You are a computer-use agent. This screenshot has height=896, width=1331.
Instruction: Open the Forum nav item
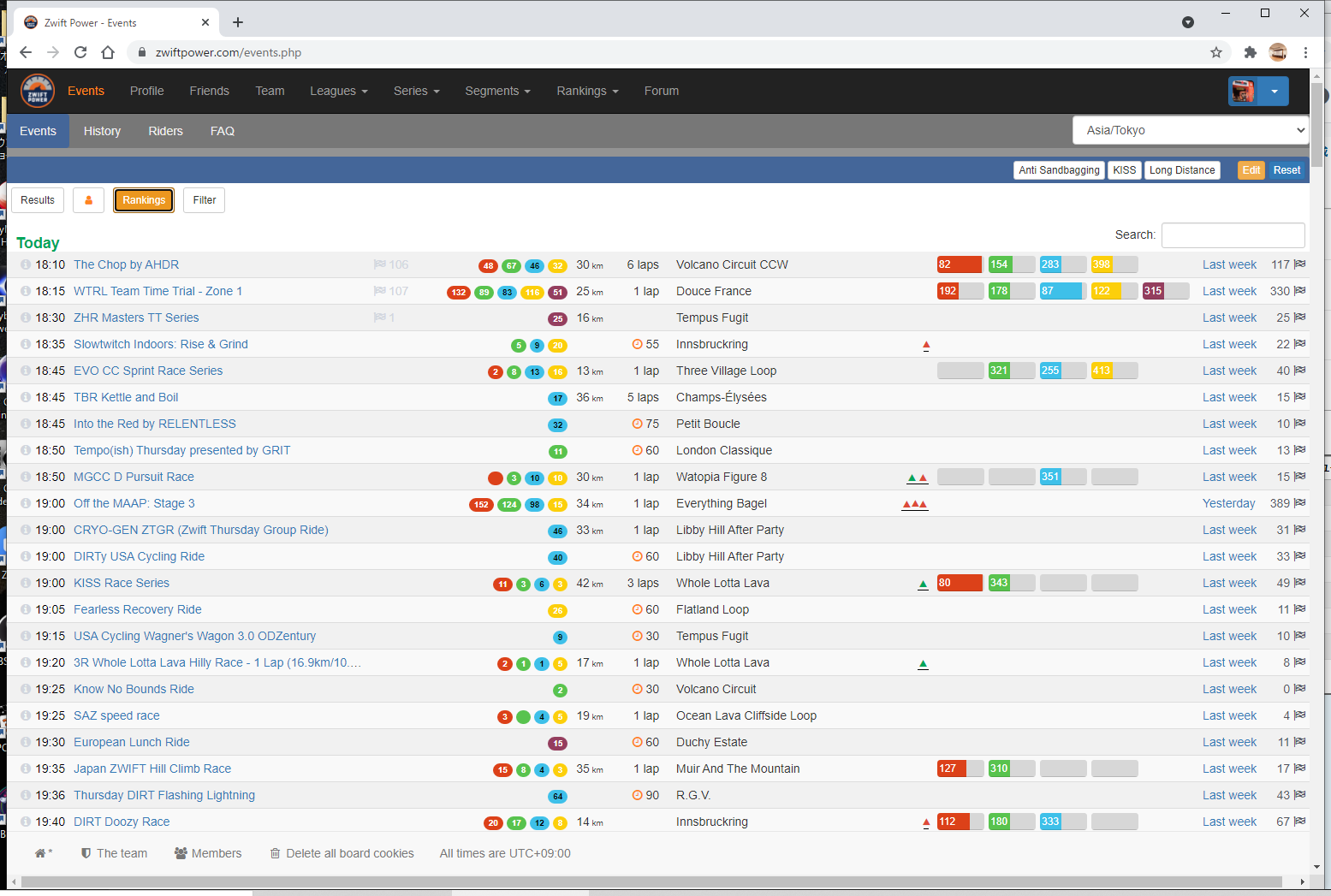pos(662,91)
